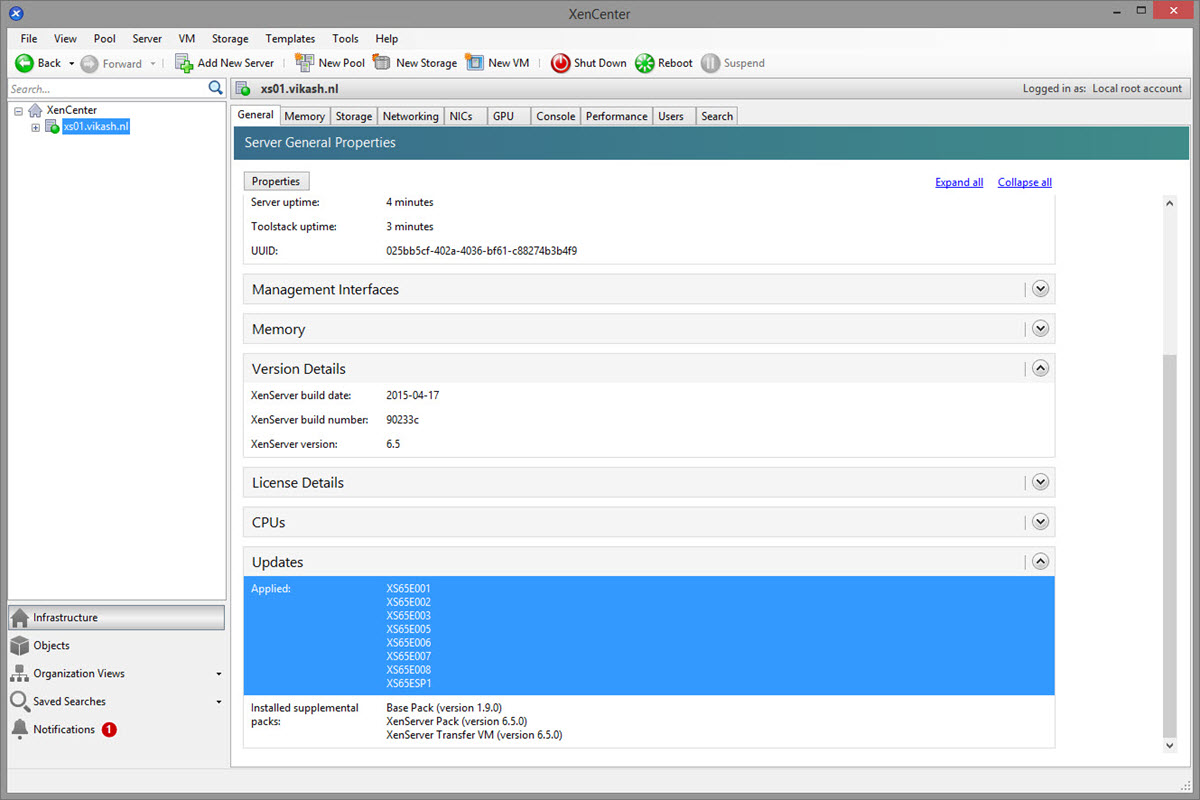
Task: Click the green Reboot icon
Action: [645, 63]
